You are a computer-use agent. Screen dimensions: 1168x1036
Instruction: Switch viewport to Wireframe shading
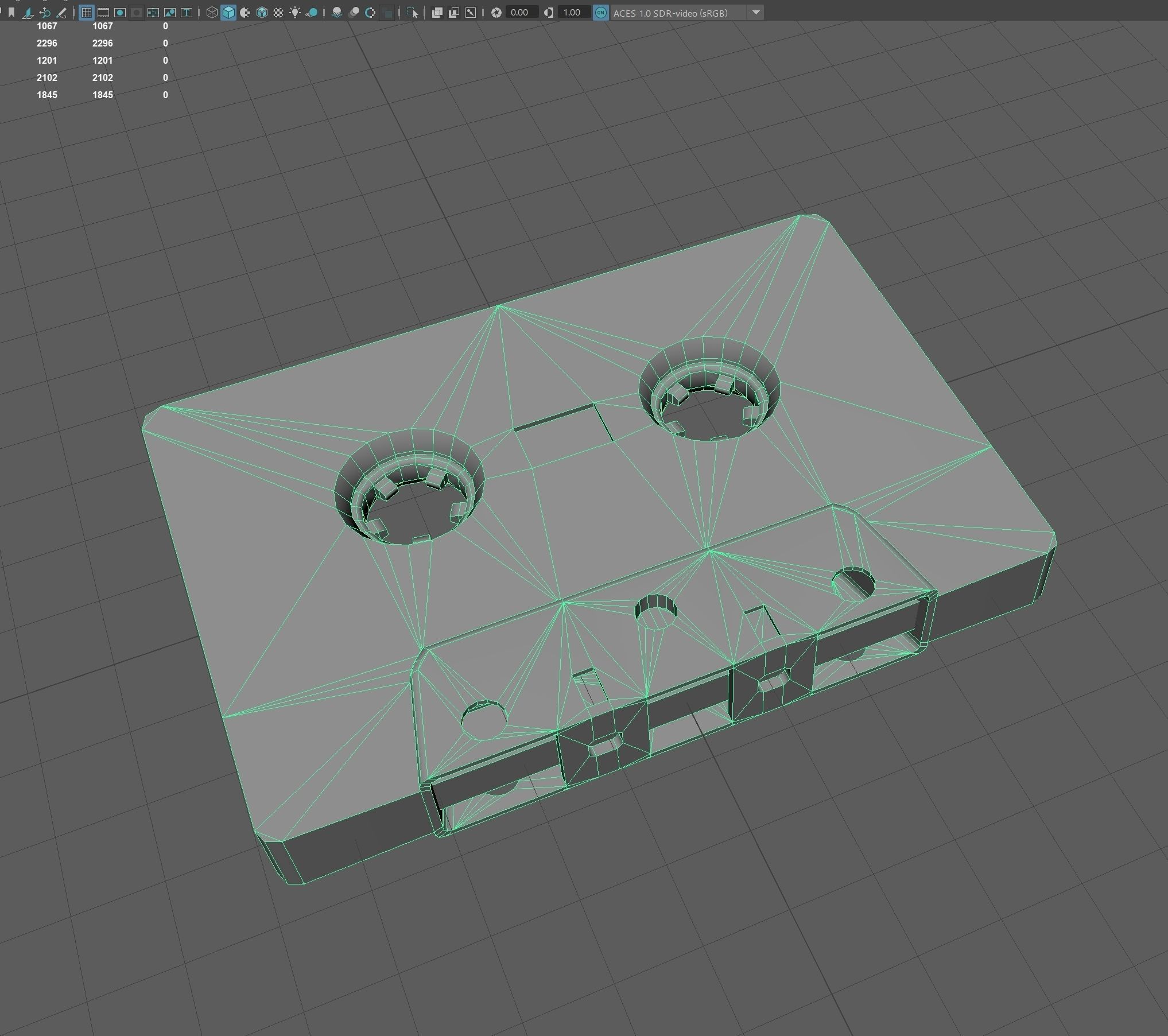click(x=212, y=12)
